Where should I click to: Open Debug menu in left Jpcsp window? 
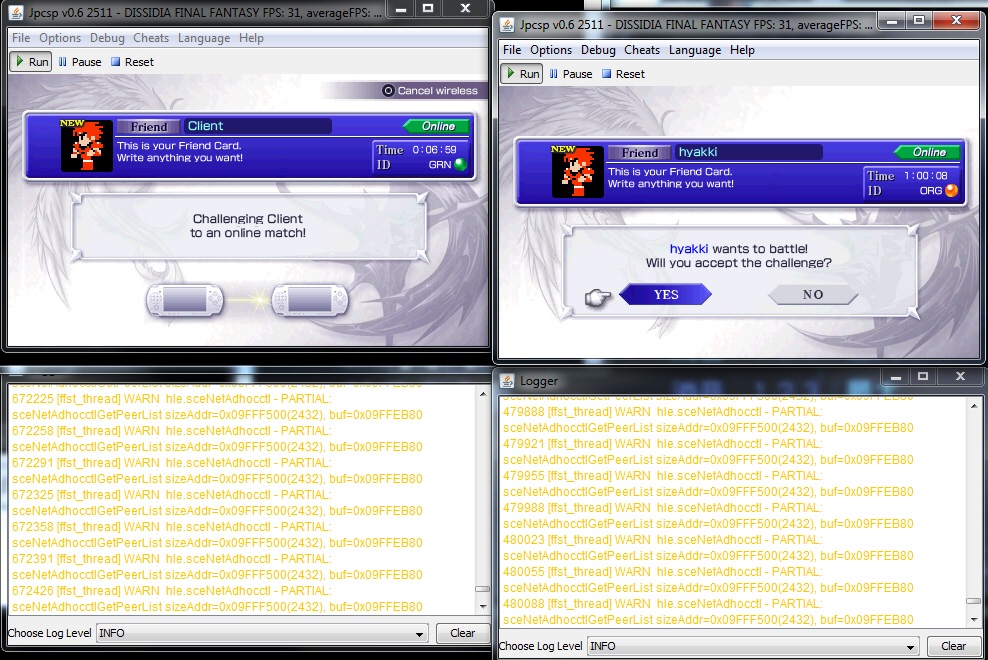click(107, 38)
